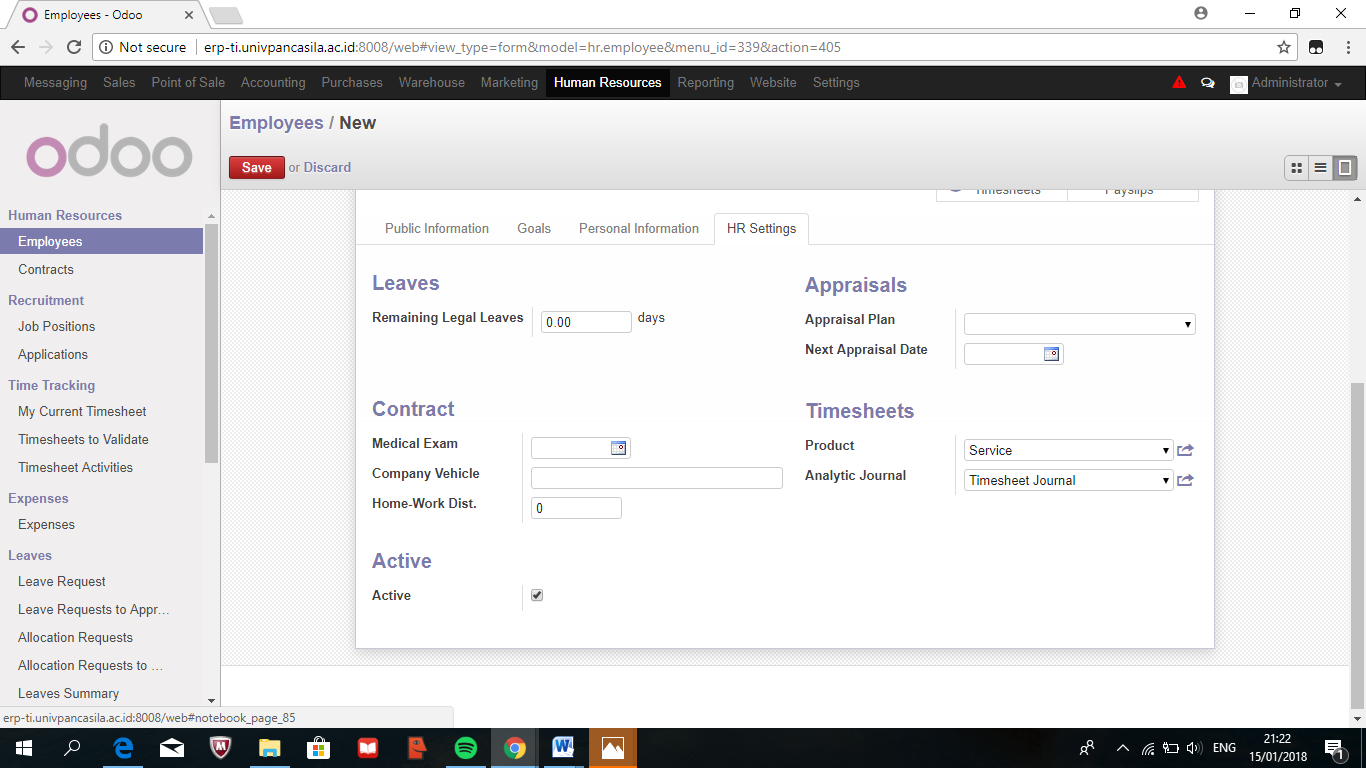Switch to list view icon
Screen dimensions: 1366x768
pyautogui.click(x=1321, y=168)
